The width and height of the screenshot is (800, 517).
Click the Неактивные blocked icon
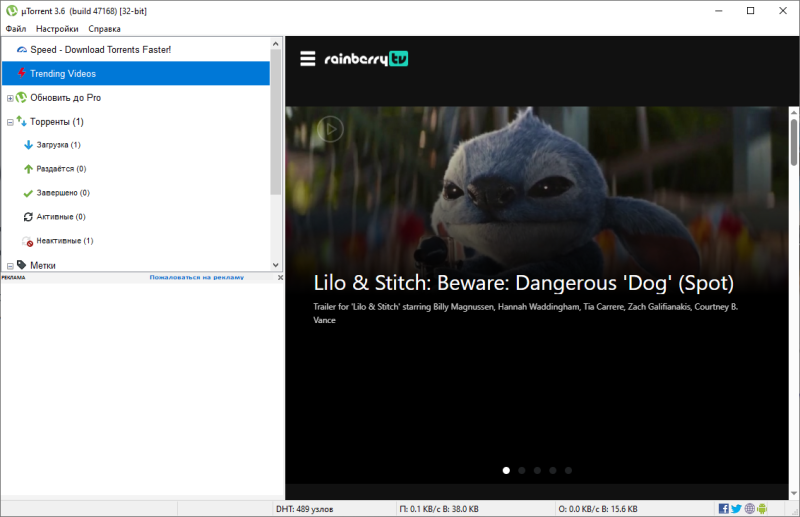click(x=28, y=241)
